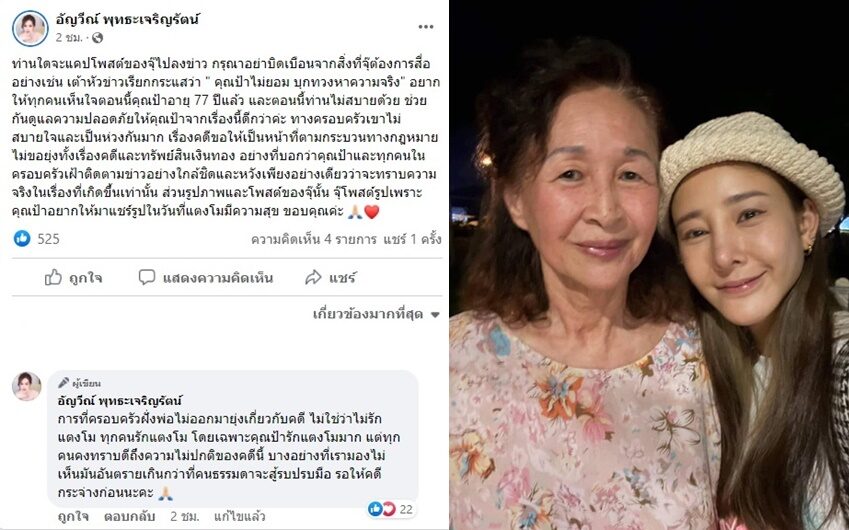Open the three-dot post options menu

tap(426, 27)
